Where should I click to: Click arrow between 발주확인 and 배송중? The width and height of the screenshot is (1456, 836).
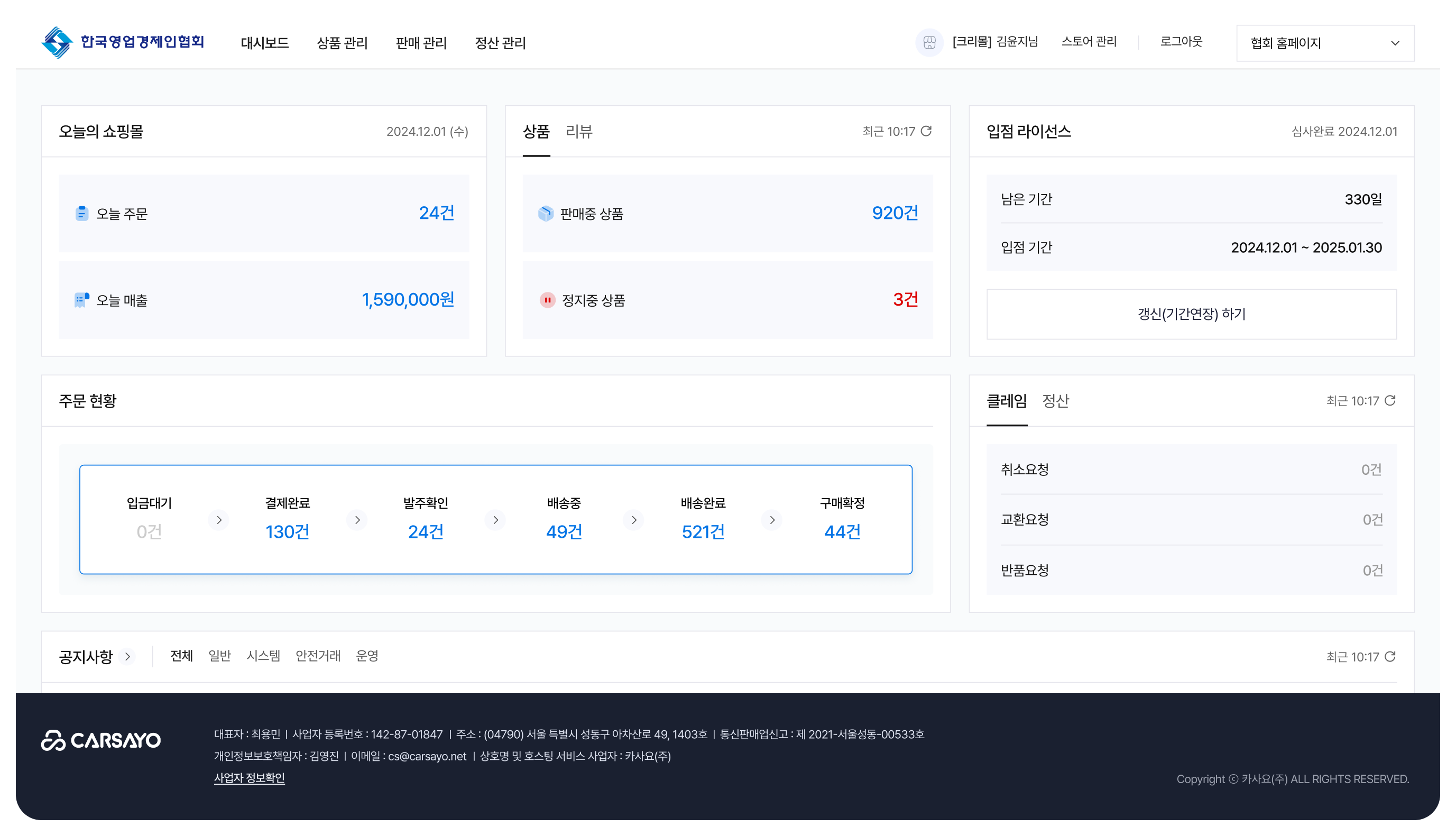(x=495, y=520)
